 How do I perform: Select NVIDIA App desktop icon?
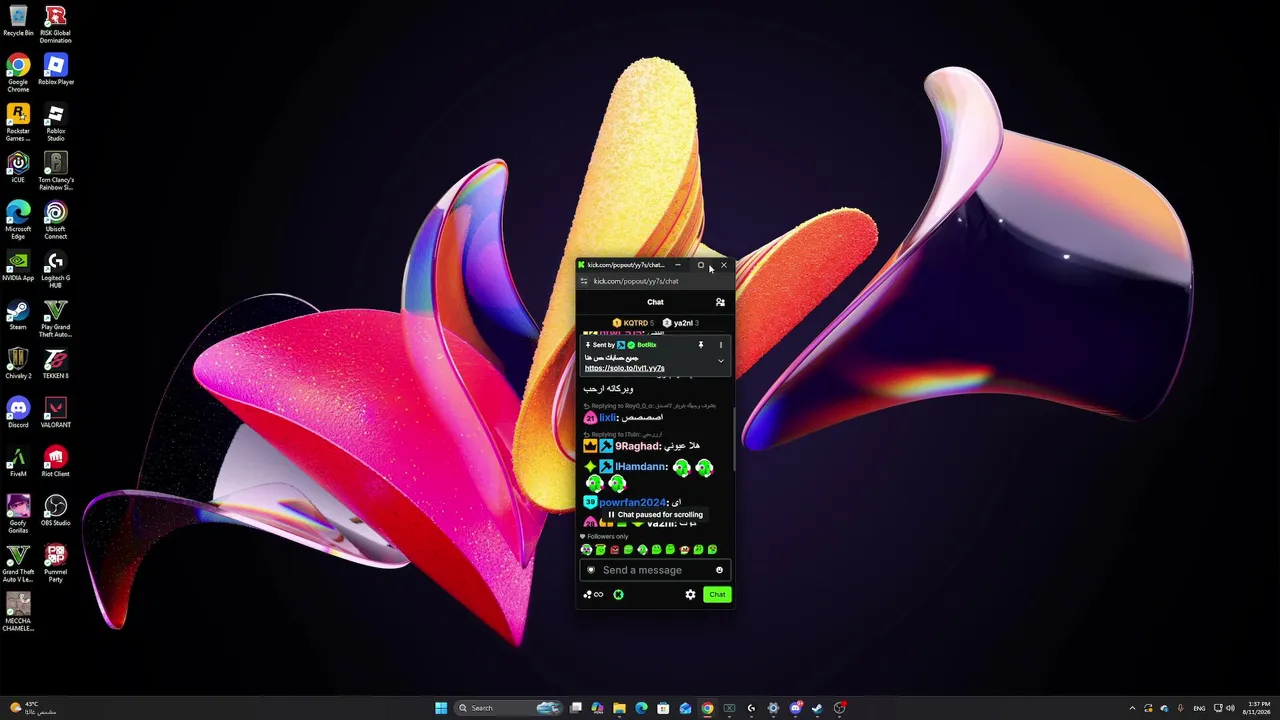point(18,265)
